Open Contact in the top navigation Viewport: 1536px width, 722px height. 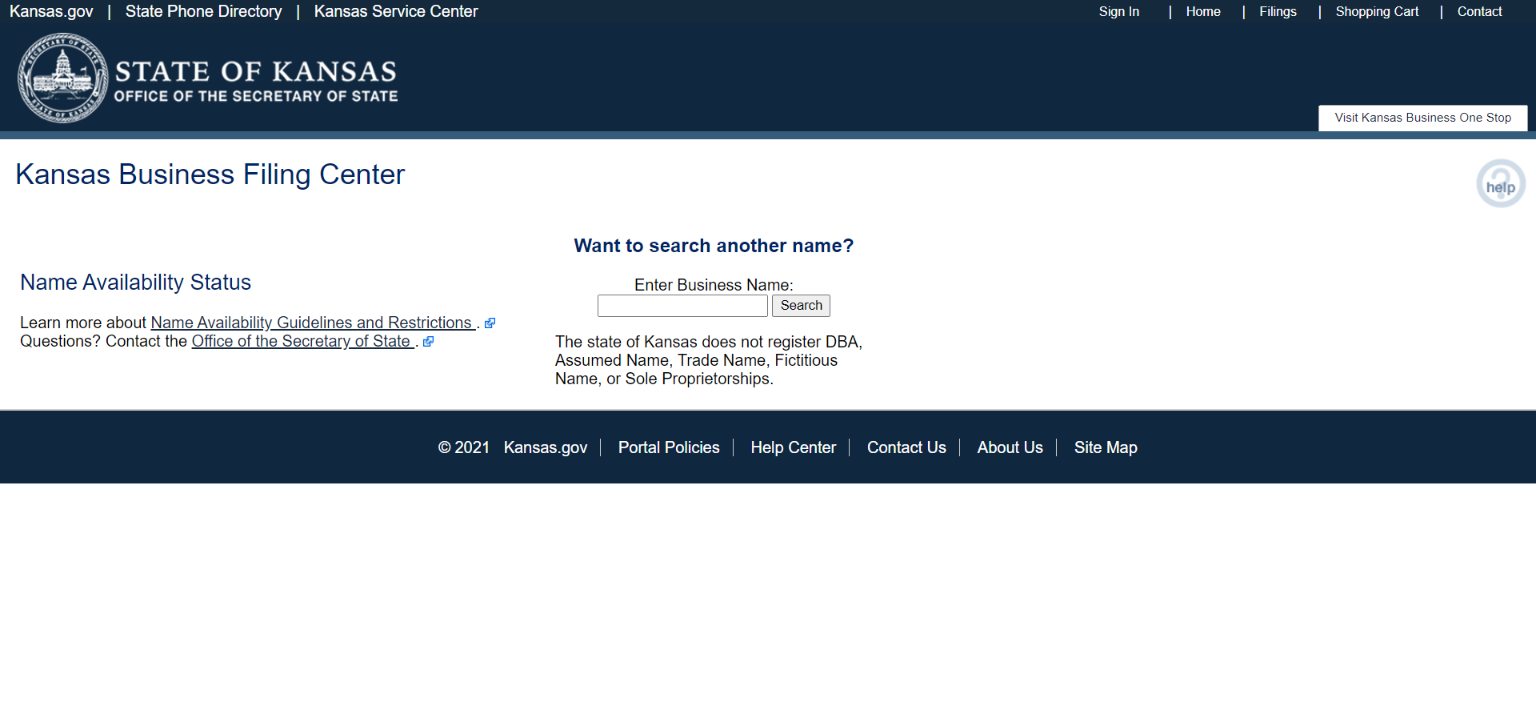1480,12
